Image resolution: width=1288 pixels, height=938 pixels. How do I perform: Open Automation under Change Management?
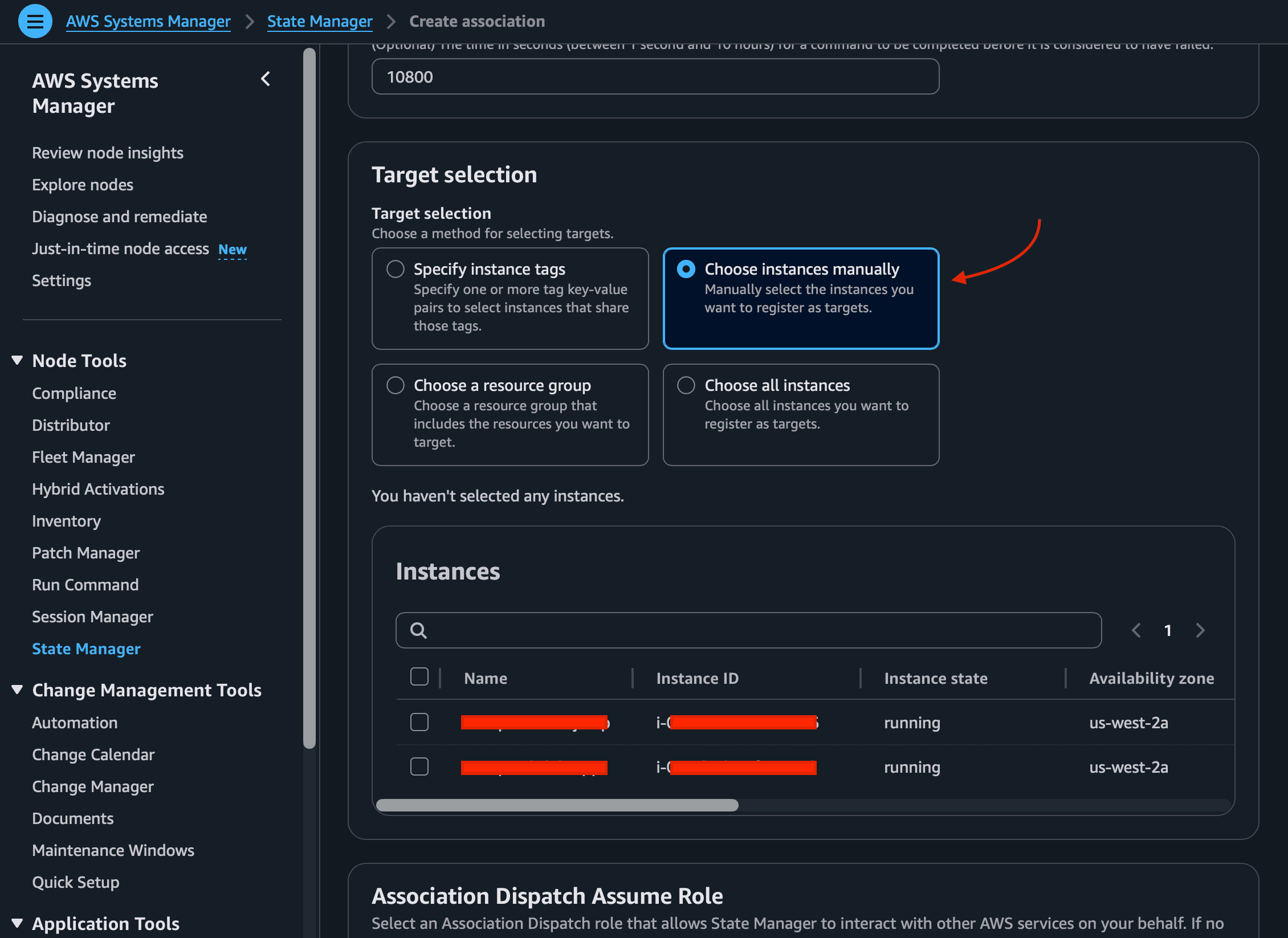coord(75,723)
